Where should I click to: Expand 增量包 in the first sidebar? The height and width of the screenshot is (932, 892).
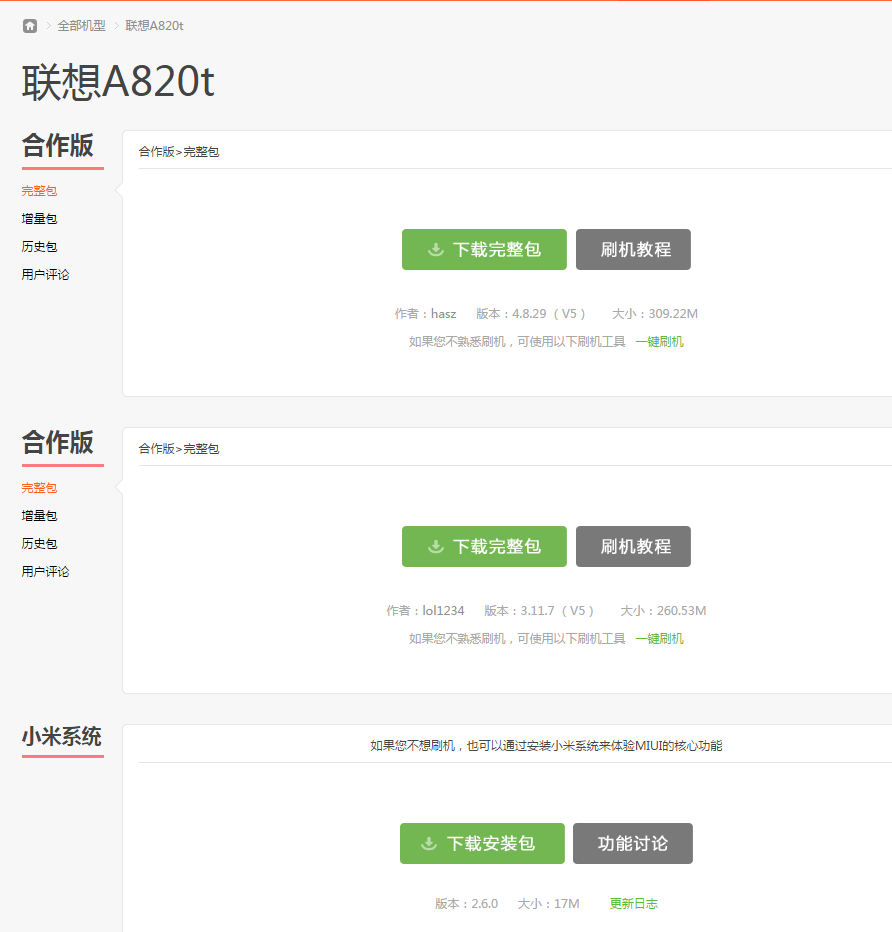(38, 218)
